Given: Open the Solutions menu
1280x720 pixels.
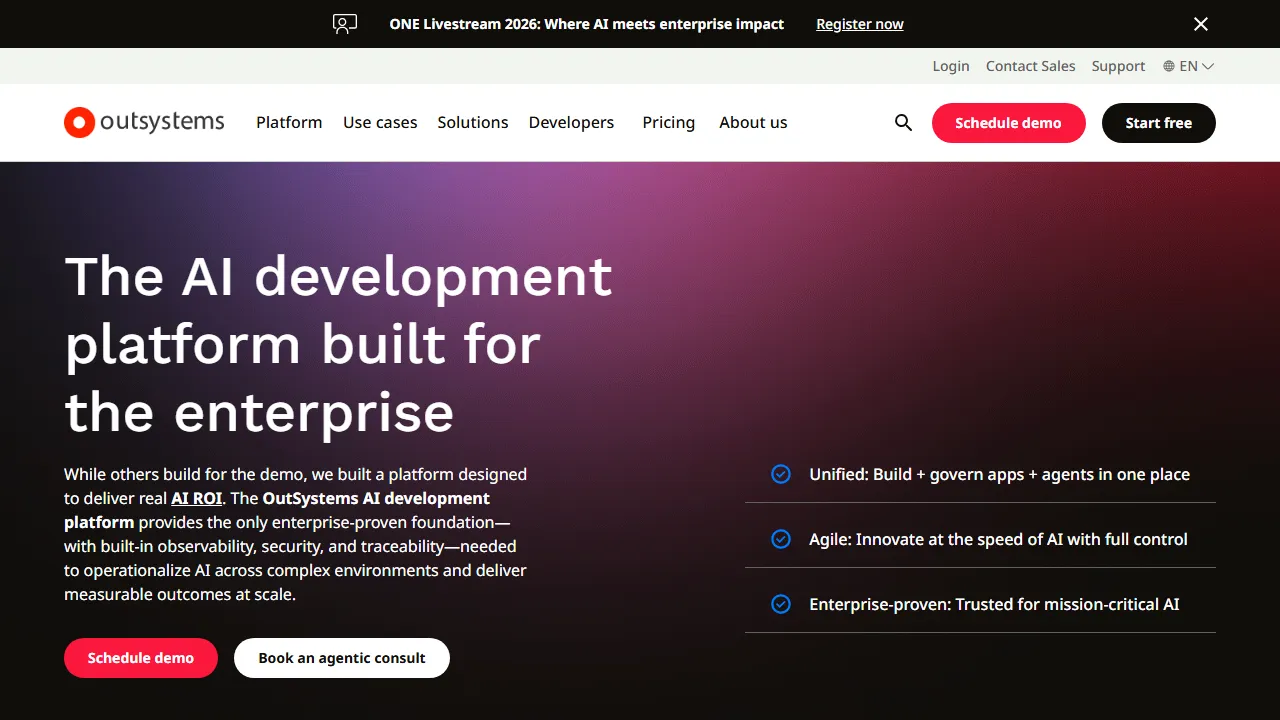Looking at the screenshot, I should click(473, 122).
